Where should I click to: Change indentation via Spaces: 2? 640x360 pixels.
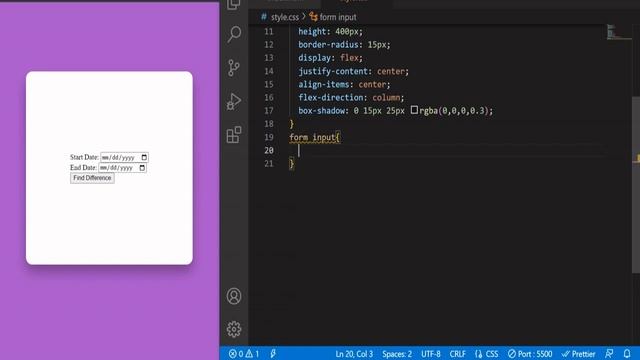[397, 354]
